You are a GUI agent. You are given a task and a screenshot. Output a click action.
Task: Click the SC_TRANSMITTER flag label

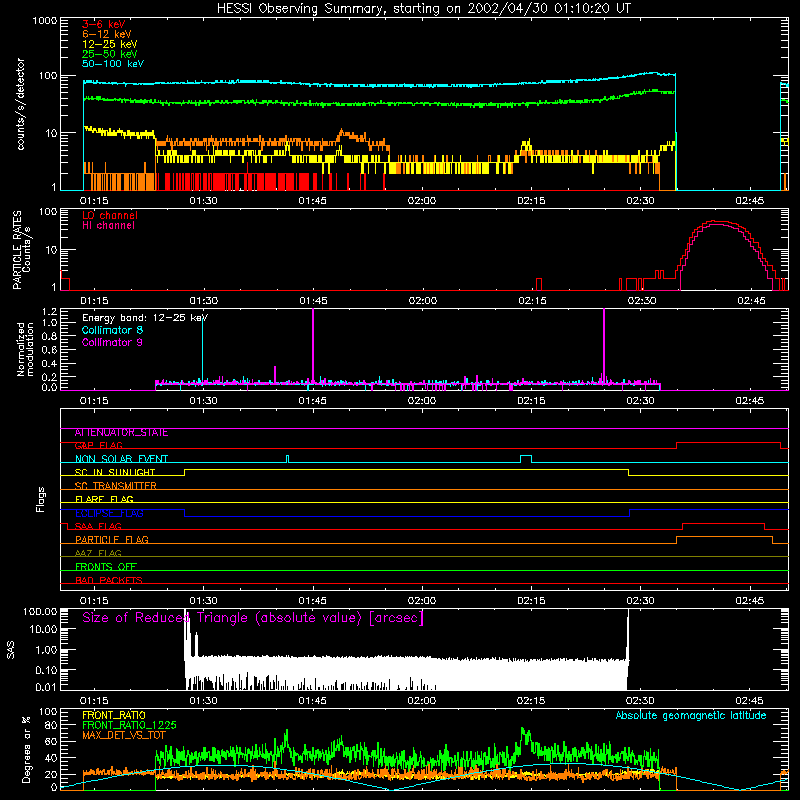[x=116, y=486]
